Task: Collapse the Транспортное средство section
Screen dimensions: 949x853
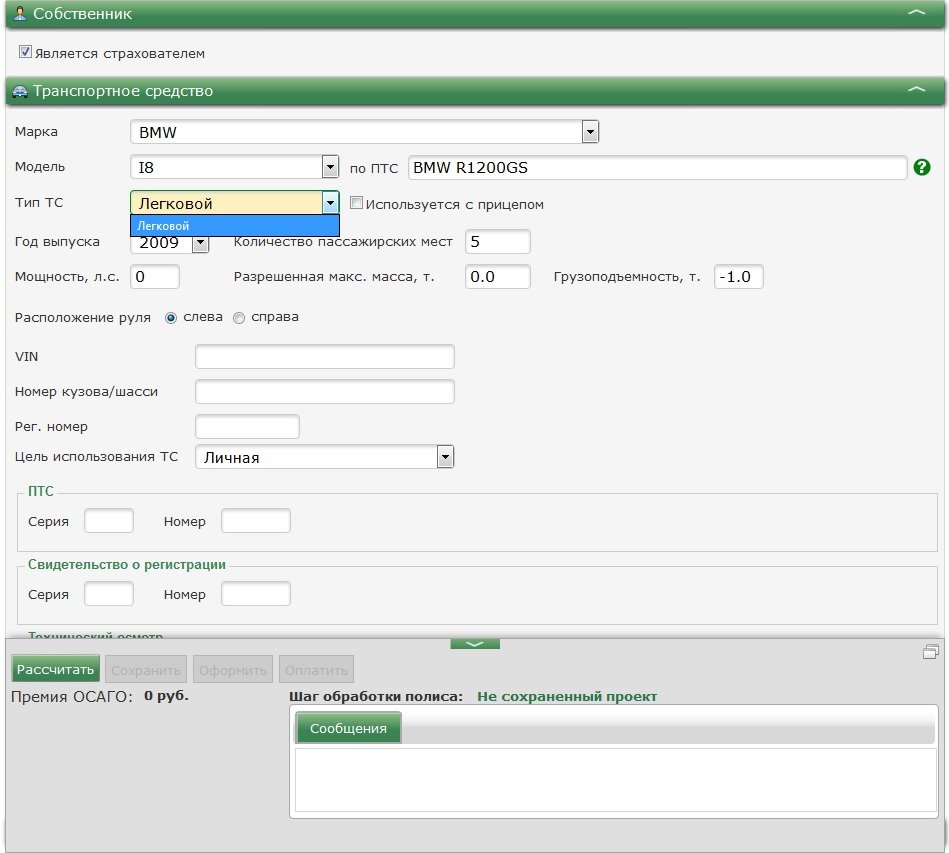Action: pos(916,91)
